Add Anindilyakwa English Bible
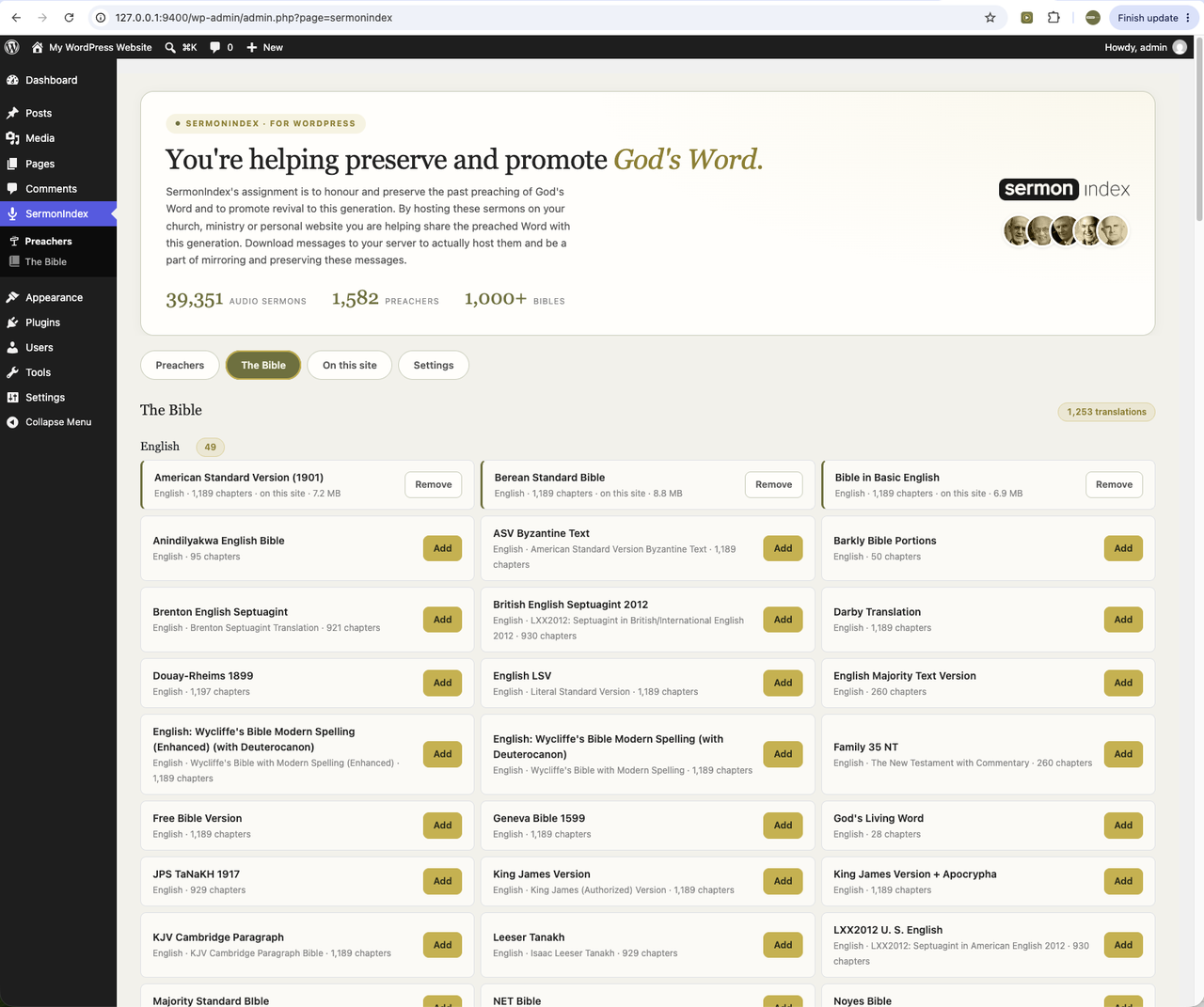The height and width of the screenshot is (1007, 1204). point(442,548)
